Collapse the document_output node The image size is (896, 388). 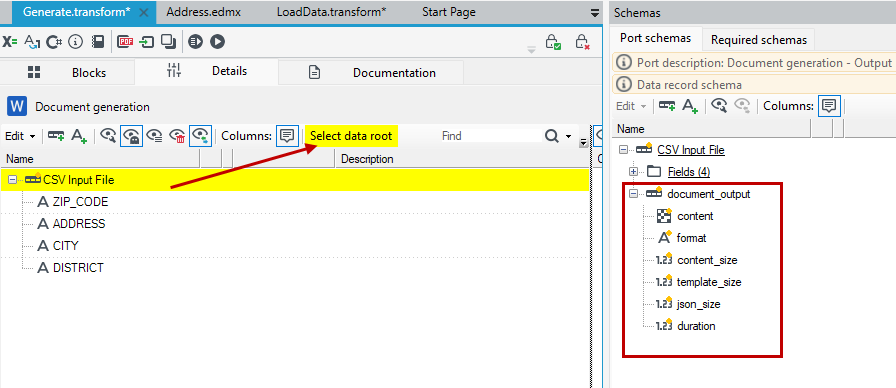[633, 194]
